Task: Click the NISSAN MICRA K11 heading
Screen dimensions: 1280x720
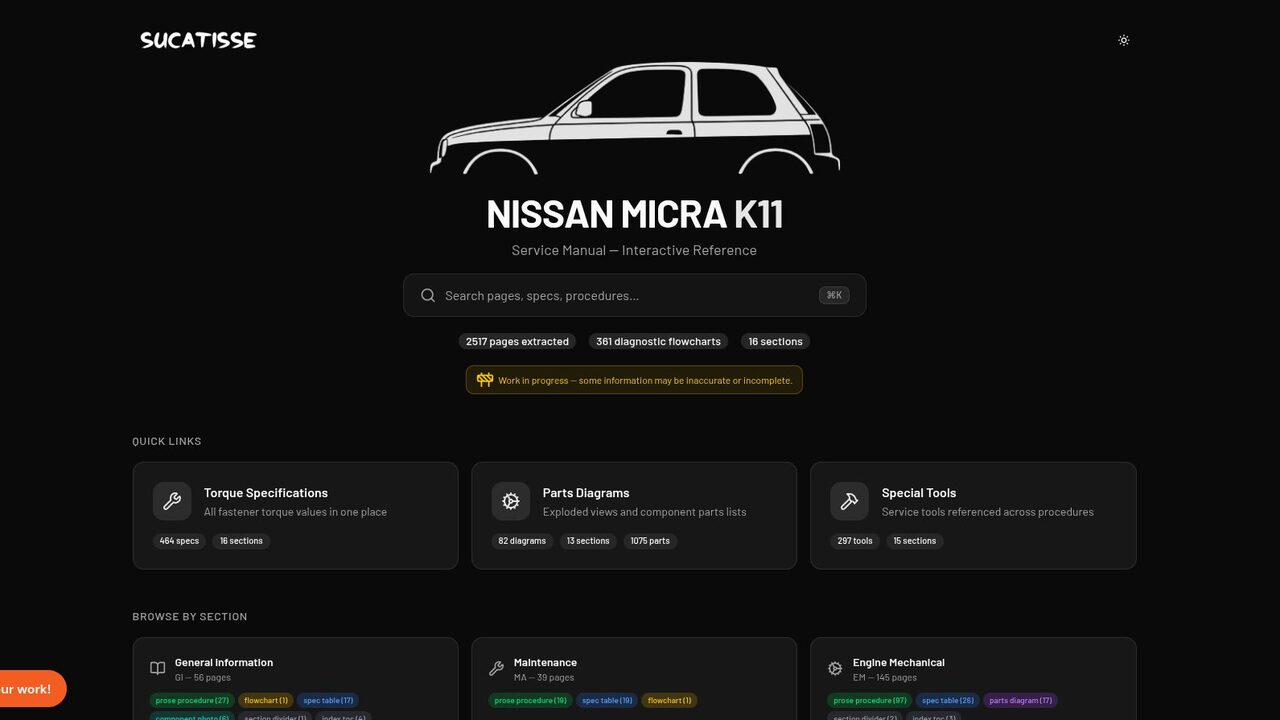Action: click(634, 214)
